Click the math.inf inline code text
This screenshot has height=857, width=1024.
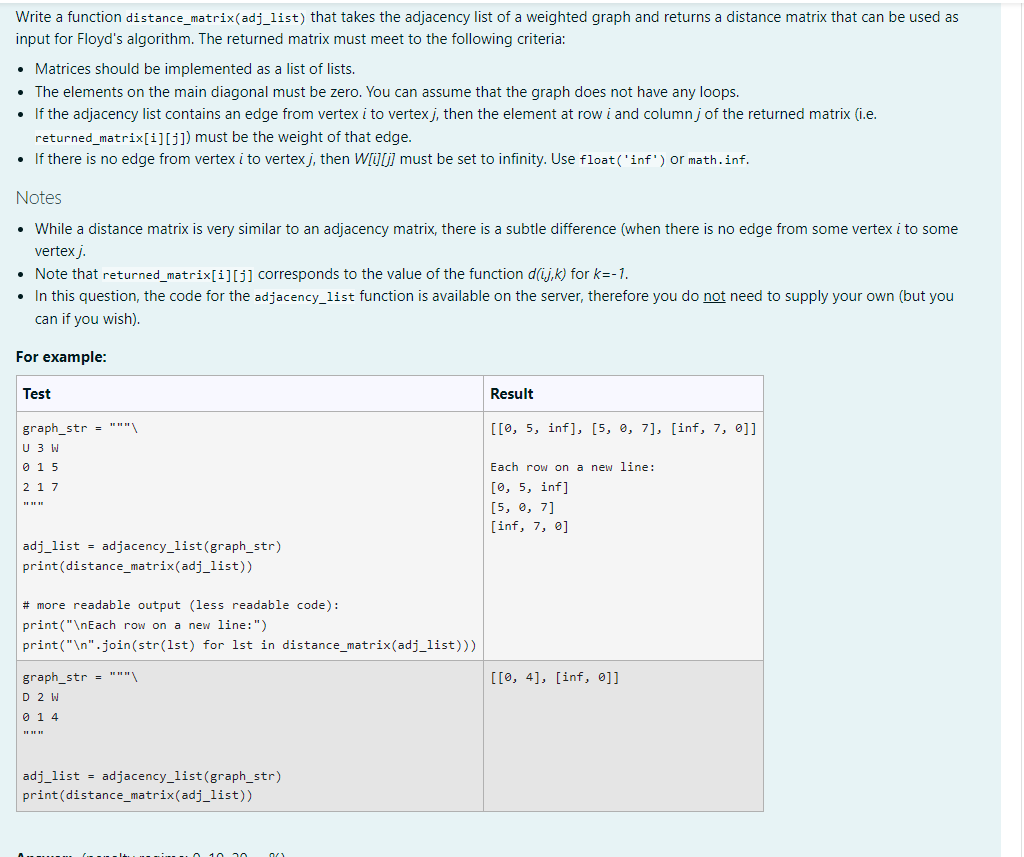pyautogui.click(x=714, y=158)
